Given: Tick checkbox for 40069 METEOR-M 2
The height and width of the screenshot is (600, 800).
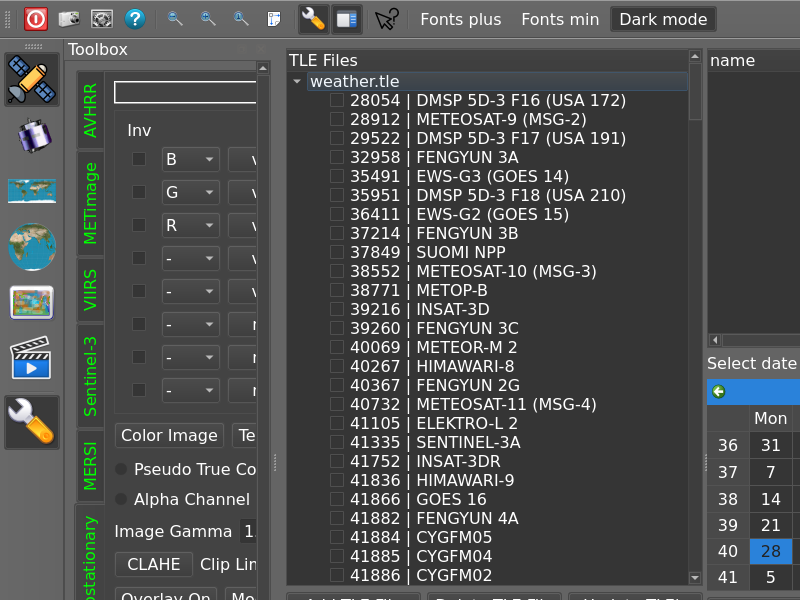Looking at the screenshot, I should click(x=337, y=347).
